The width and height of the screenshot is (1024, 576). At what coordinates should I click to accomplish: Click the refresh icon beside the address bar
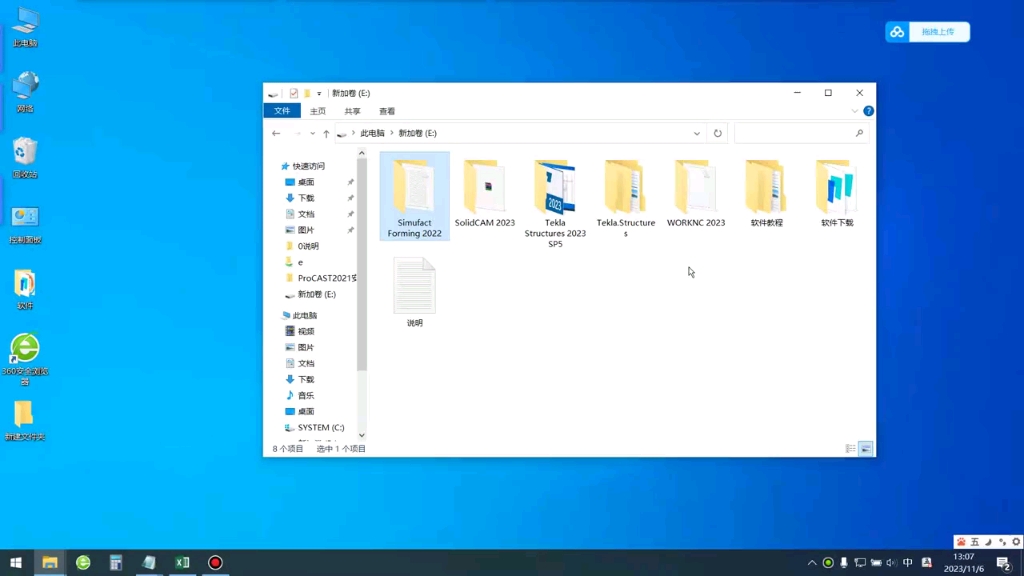(717, 132)
